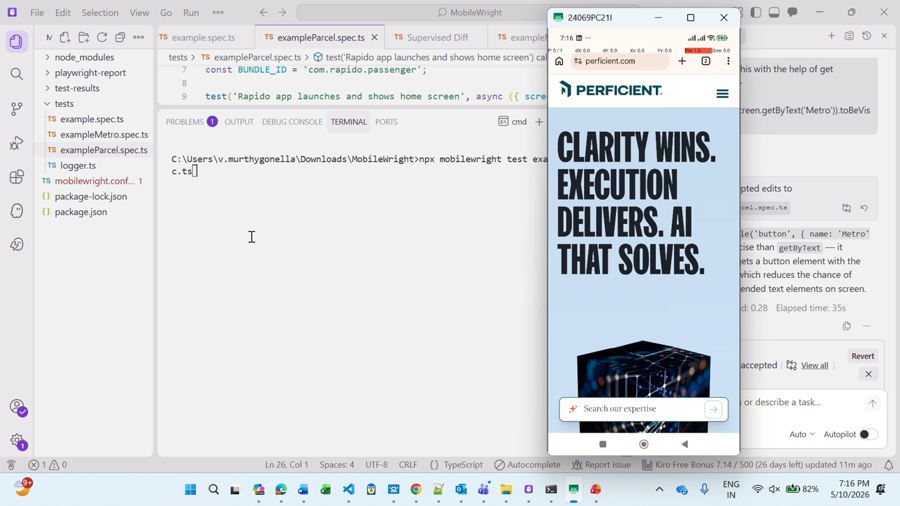Click the Search our expertise field

point(643,409)
